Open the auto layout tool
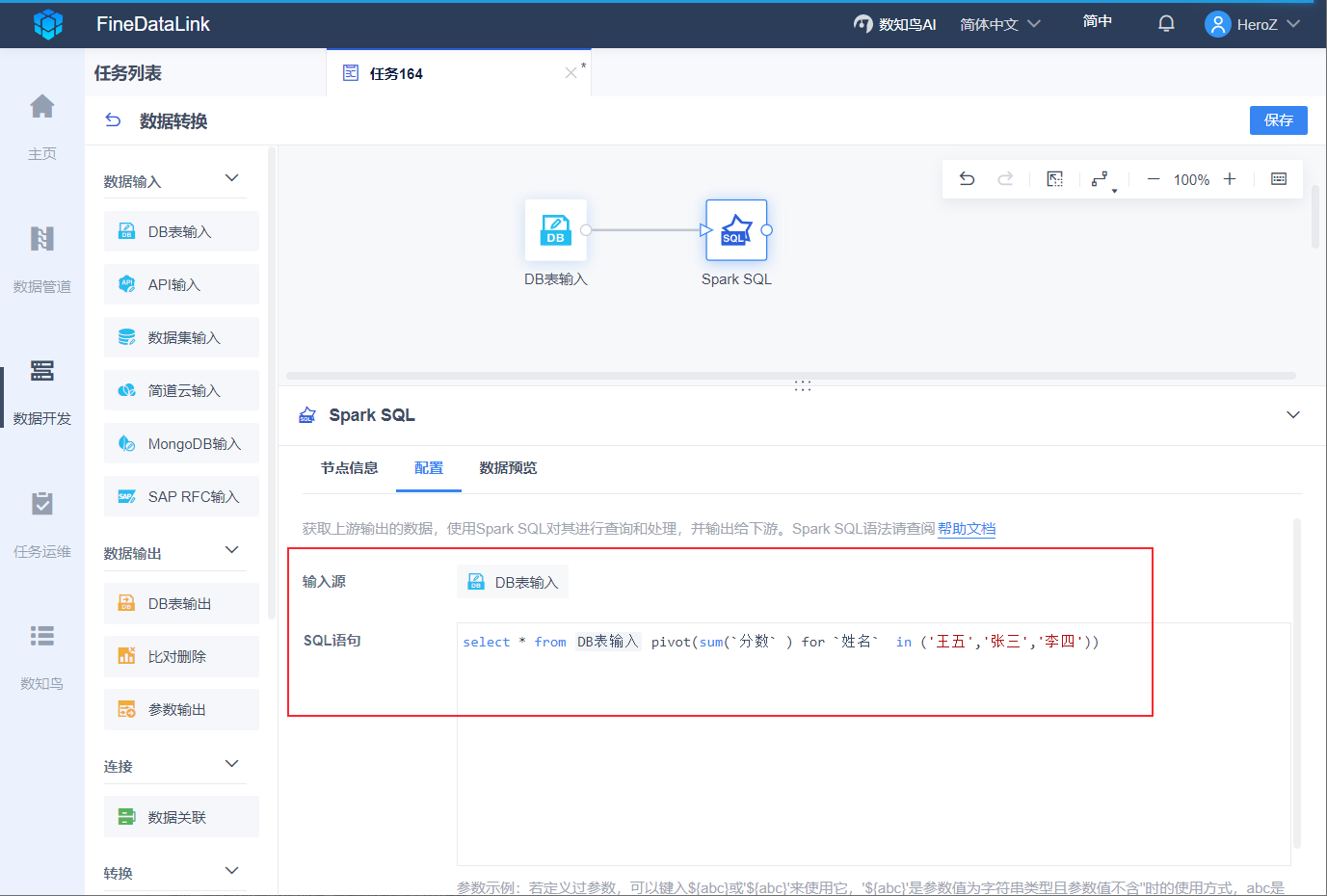 1100,179
